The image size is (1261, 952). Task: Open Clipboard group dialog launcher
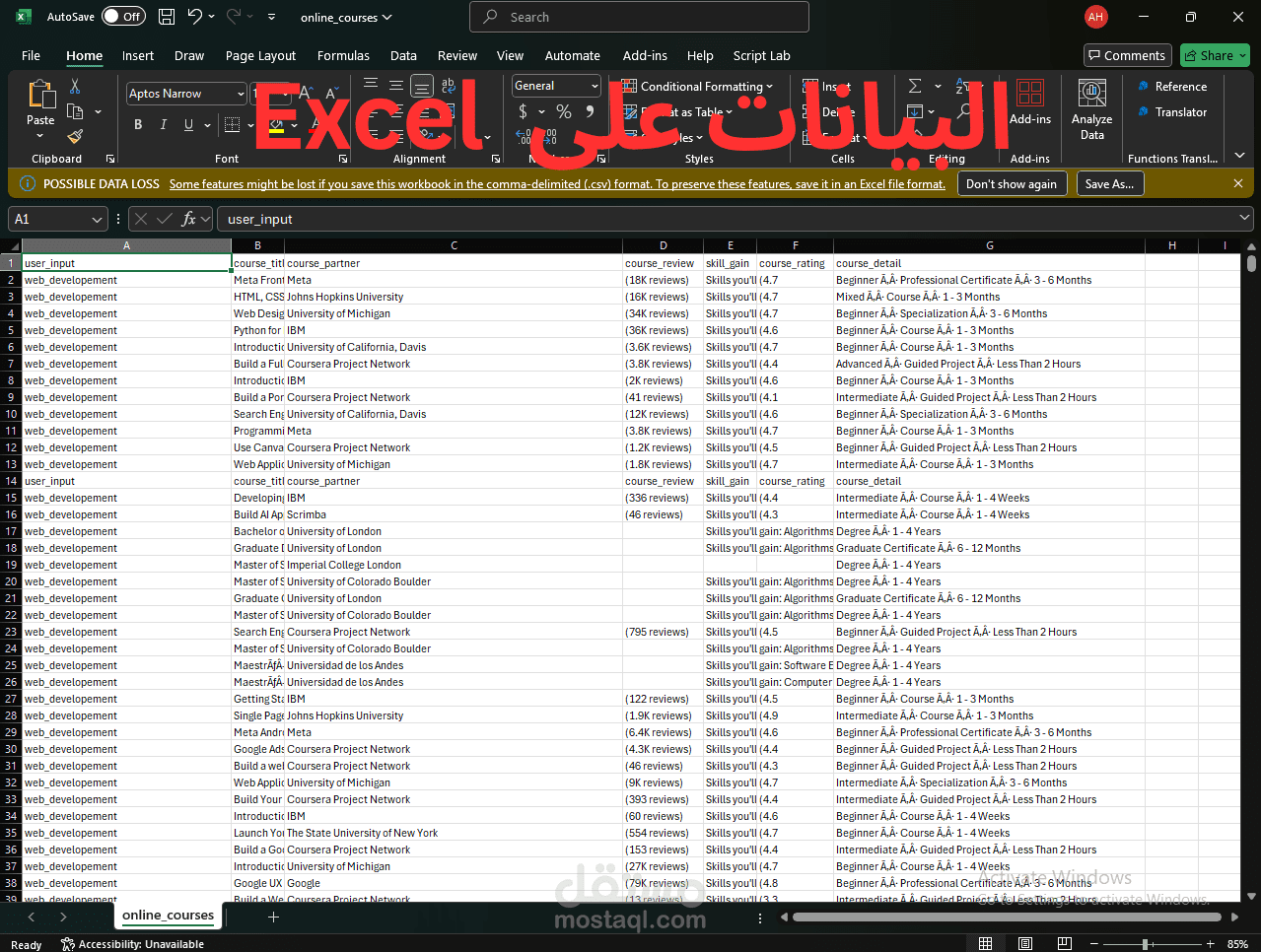pyautogui.click(x=110, y=159)
